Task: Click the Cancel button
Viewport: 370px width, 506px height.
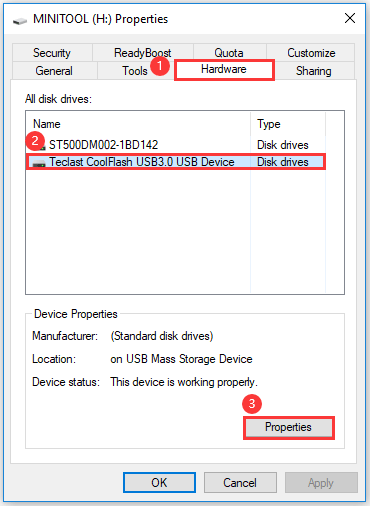Action: 240,482
